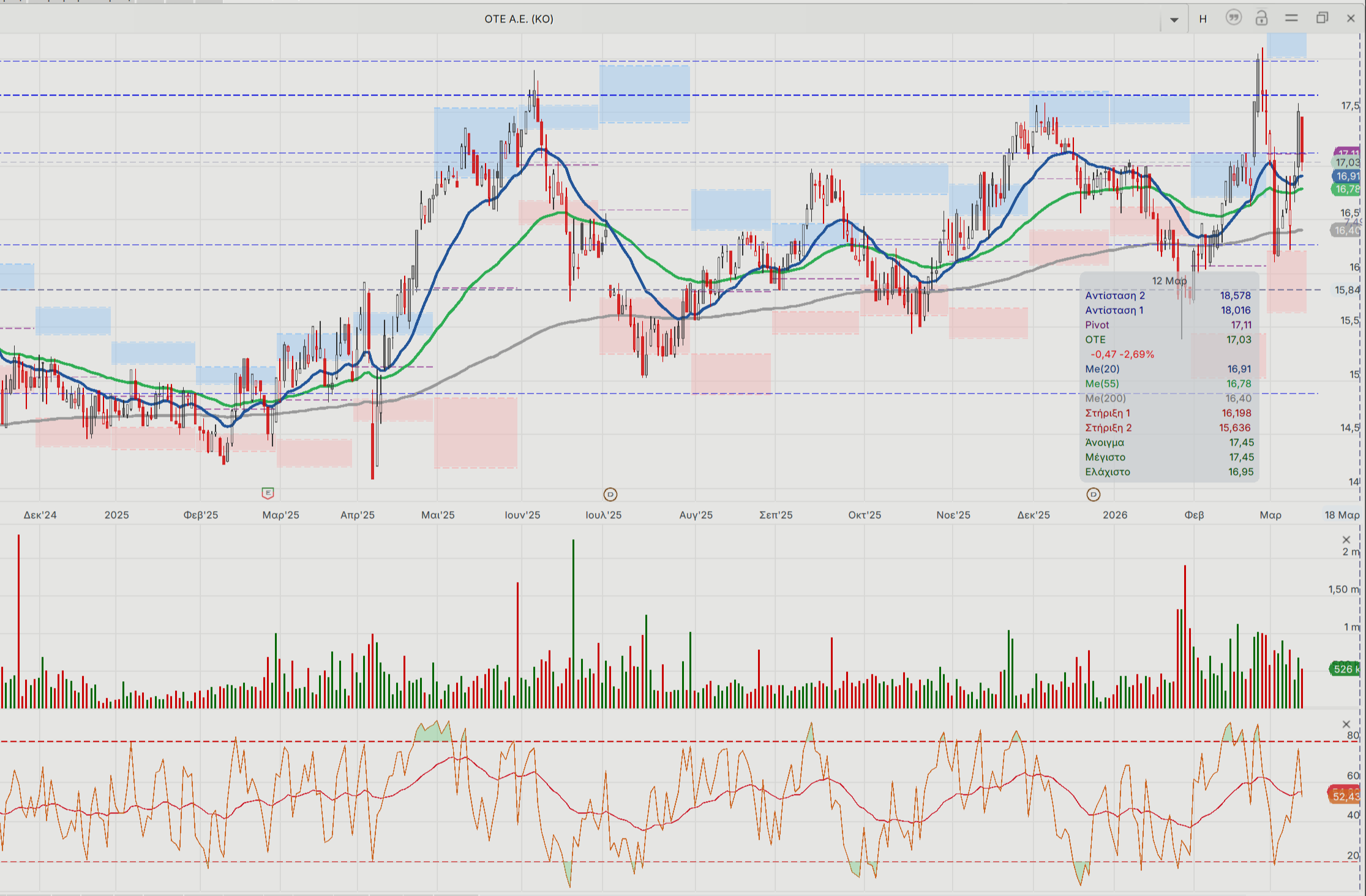Click the D dividend marker near 2026
The image size is (1366, 896).
(x=1093, y=494)
